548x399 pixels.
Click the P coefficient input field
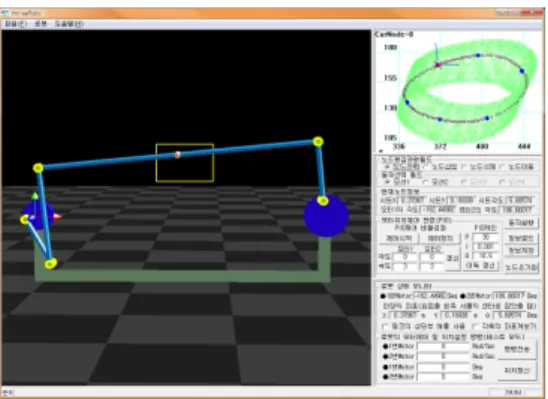pyautogui.click(x=485, y=237)
